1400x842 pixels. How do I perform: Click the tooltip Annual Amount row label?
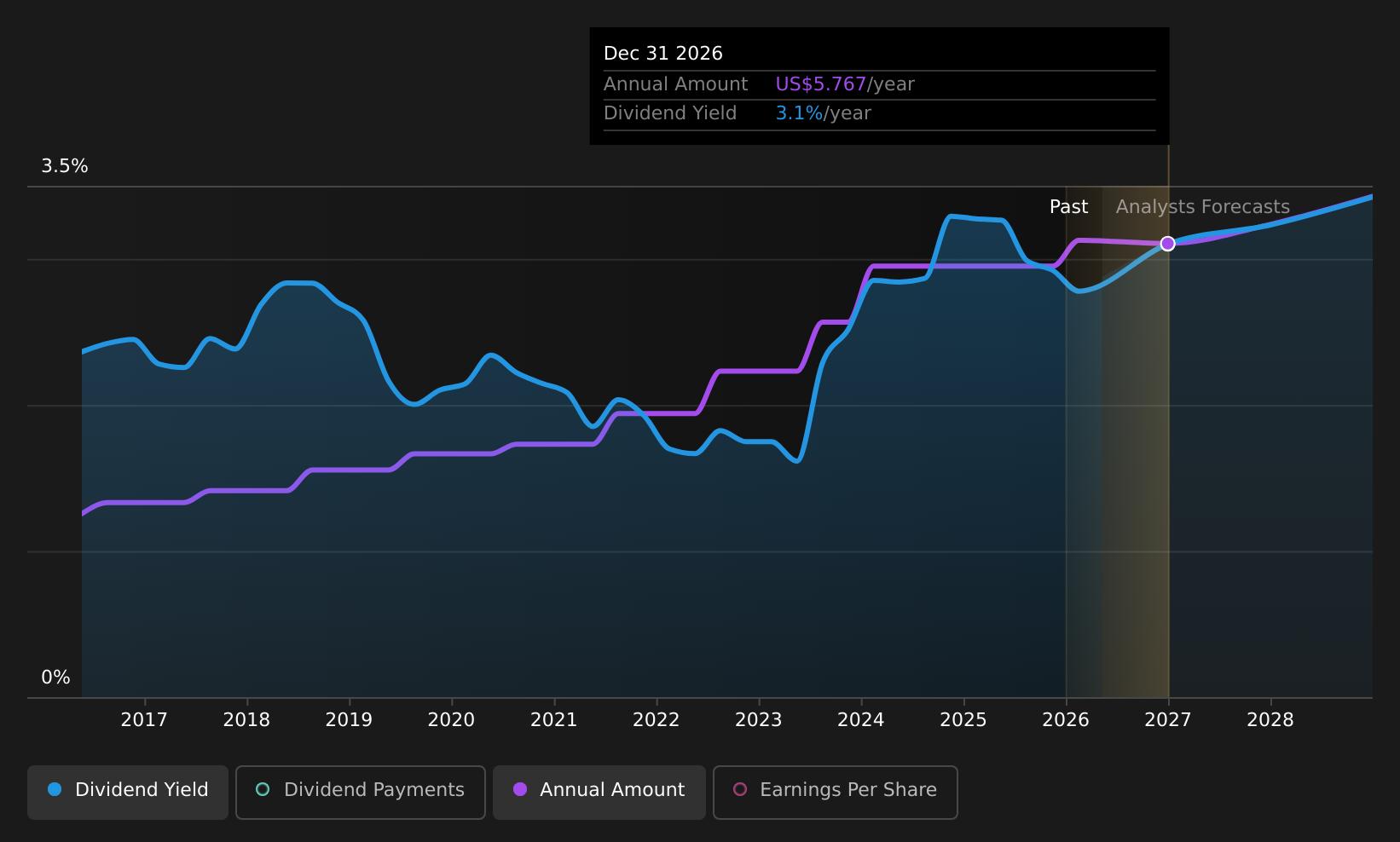click(675, 84)
